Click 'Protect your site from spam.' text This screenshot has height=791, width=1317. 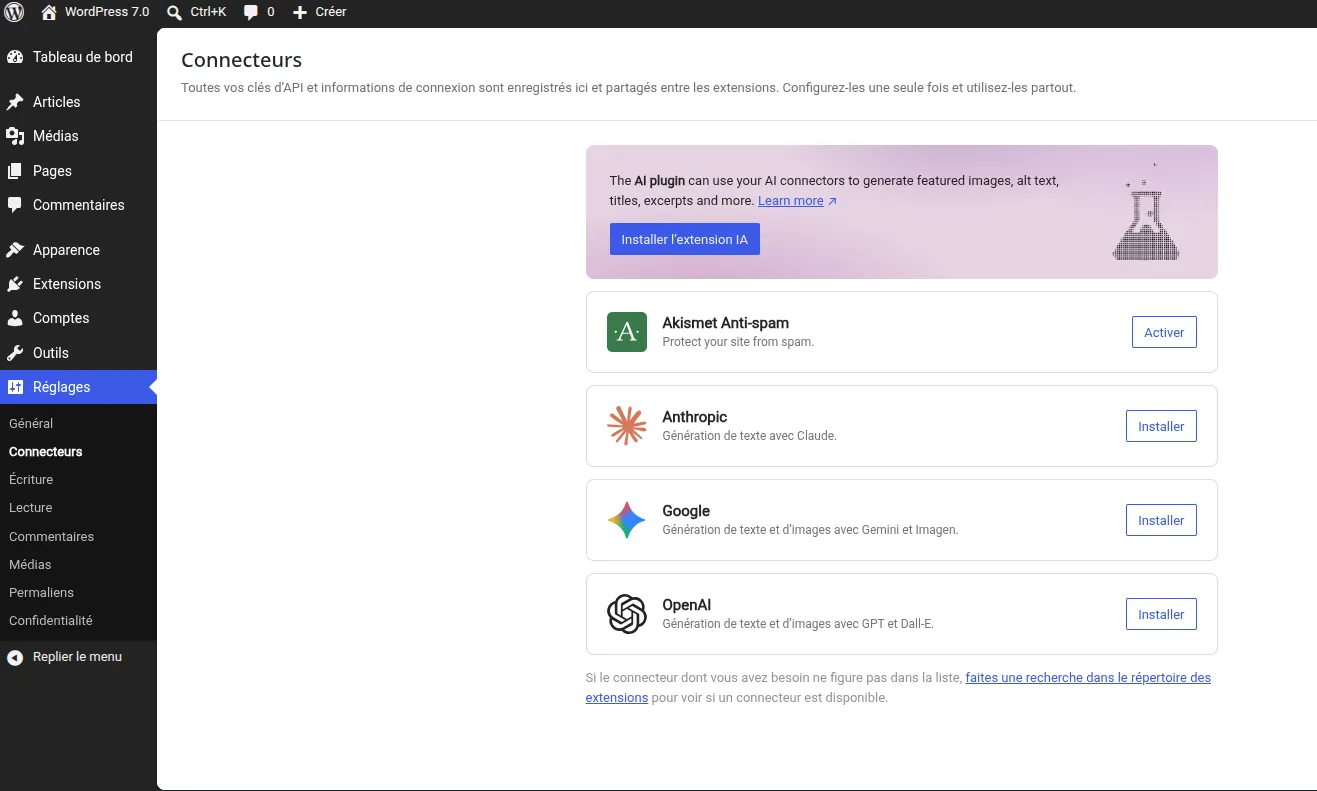coord(738,342)
